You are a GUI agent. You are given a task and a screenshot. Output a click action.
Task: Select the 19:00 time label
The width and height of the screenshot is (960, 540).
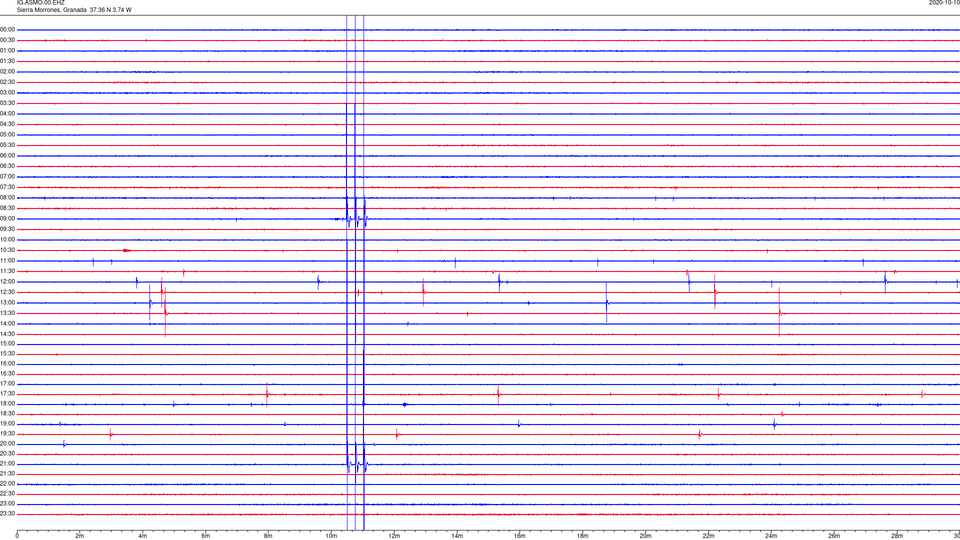(x=8, y=424)
